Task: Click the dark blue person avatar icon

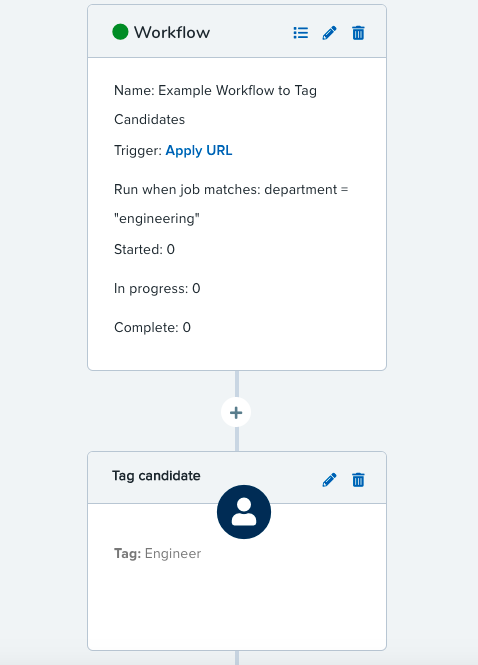Action: tap(244, 512)
